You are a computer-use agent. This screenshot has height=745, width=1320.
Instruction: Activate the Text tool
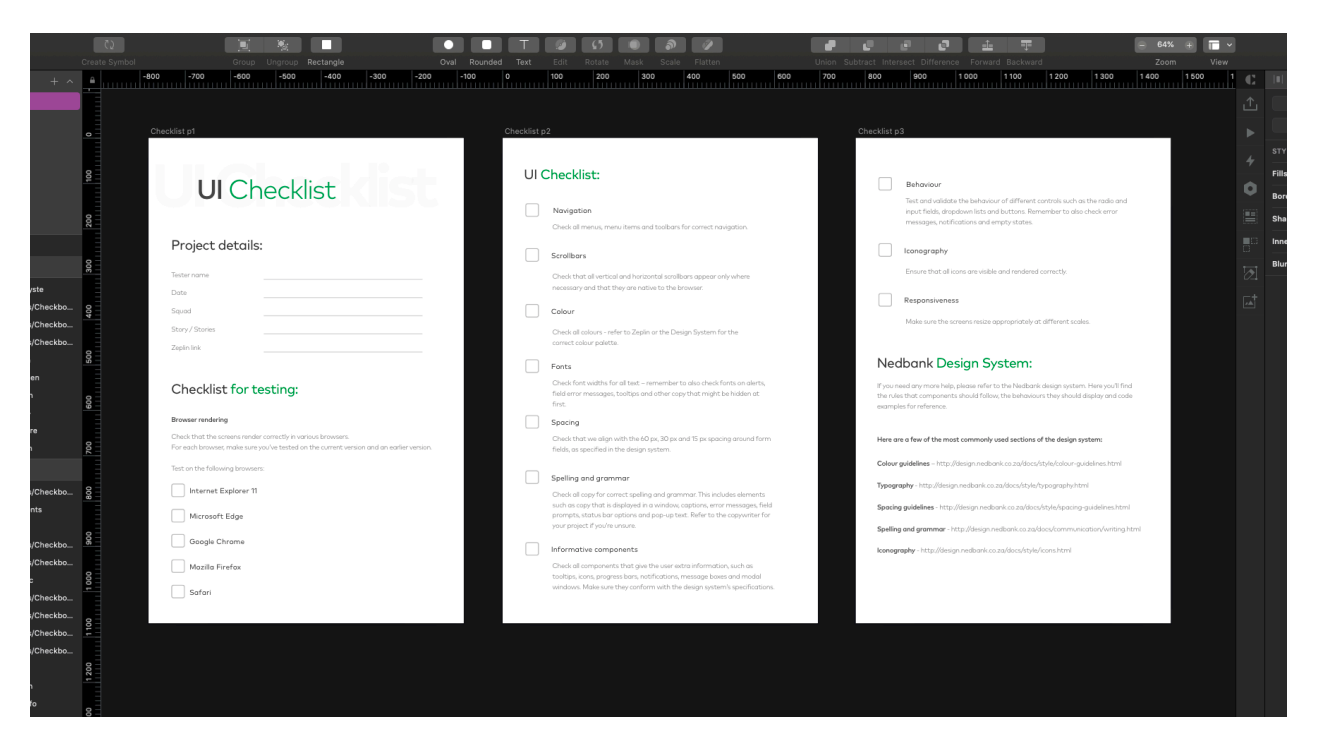[x=523, y=45]
